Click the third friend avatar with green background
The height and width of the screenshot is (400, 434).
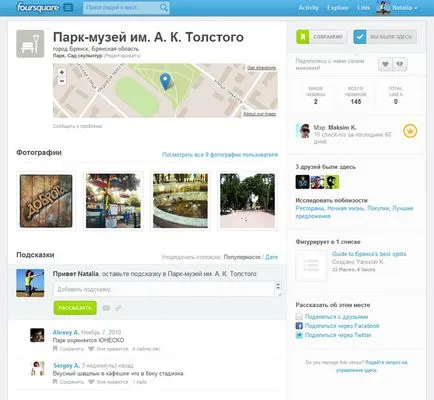(332, 182)
